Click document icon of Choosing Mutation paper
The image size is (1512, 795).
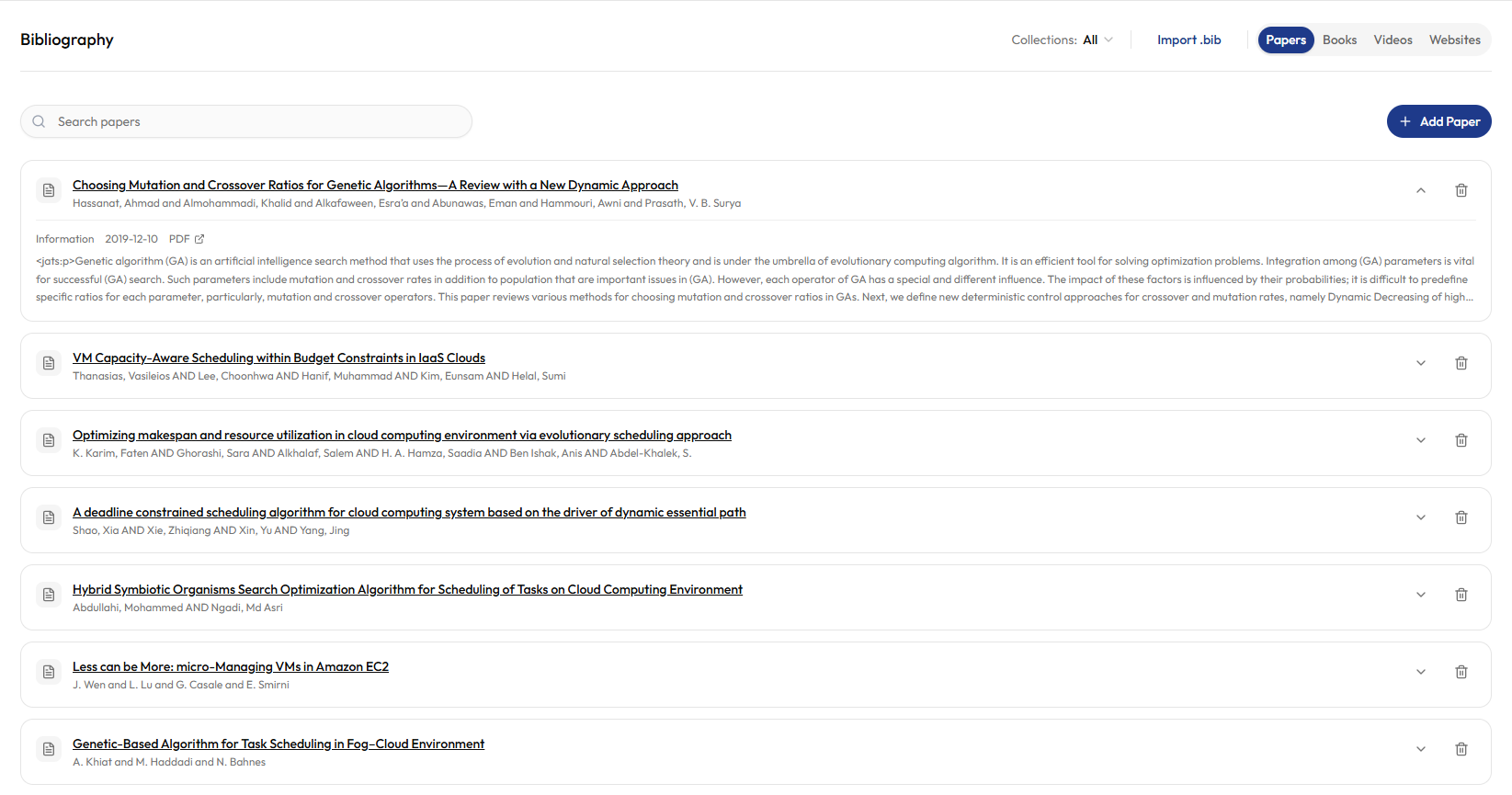click(49, 190)
